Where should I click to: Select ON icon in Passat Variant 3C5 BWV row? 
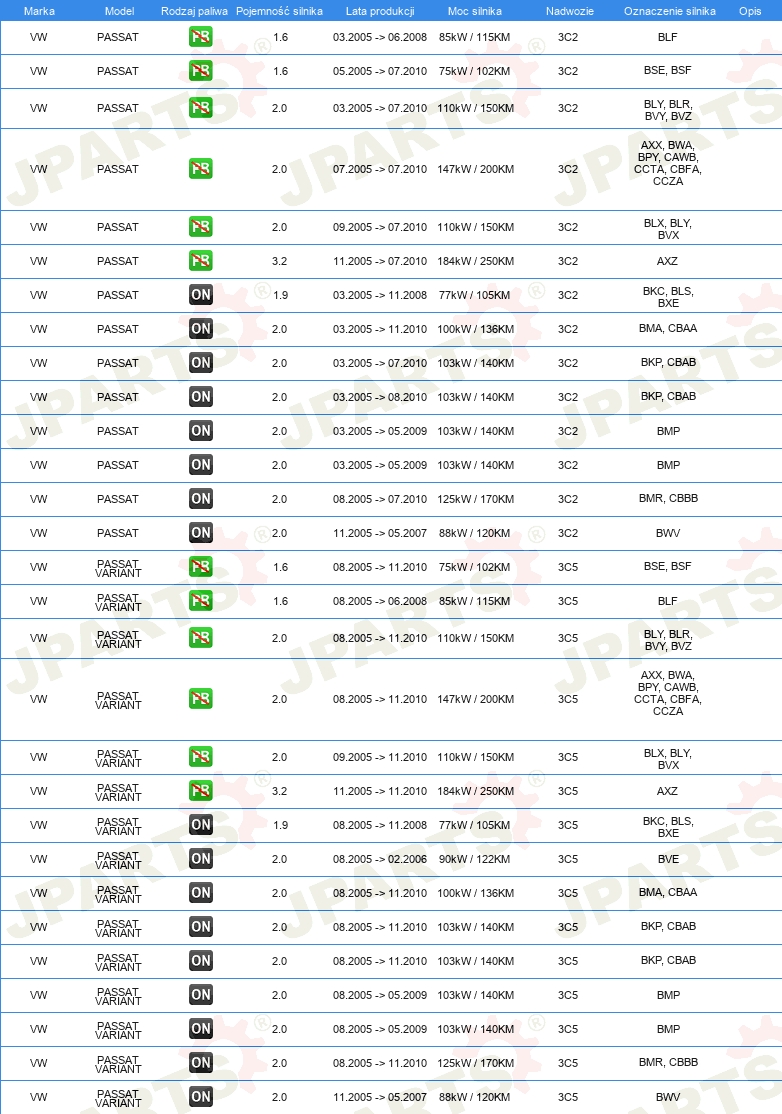point(201,1097)
